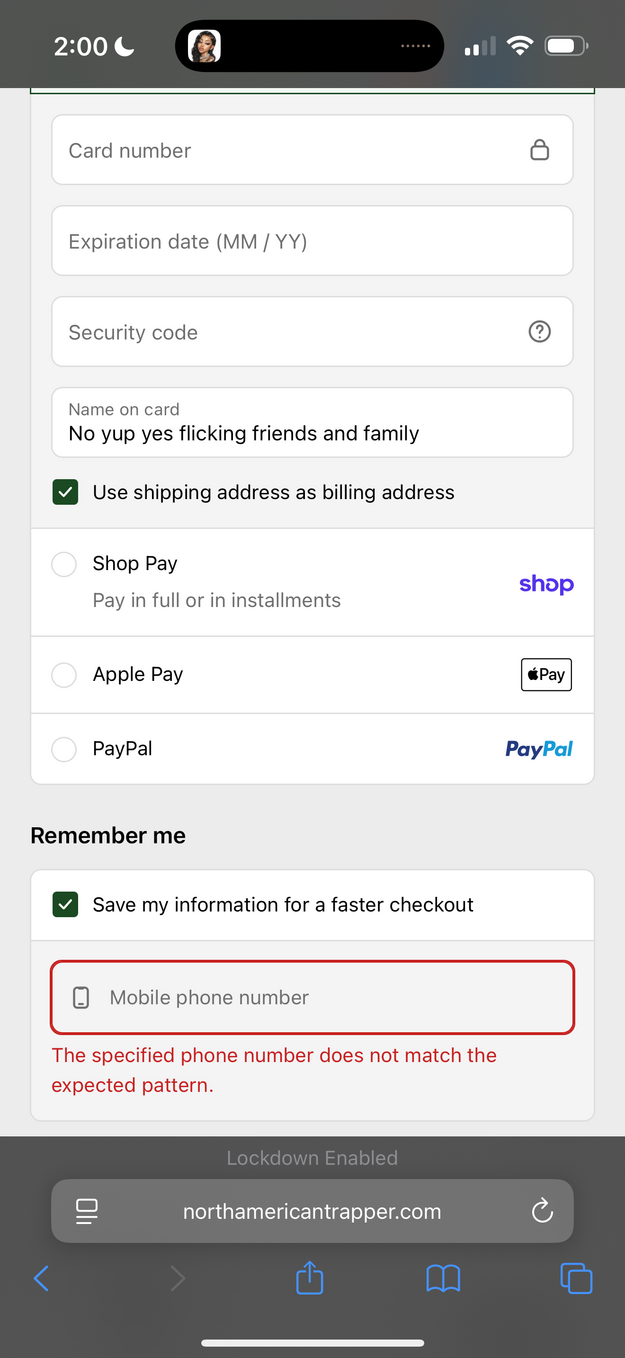Focus the Card number field

click(x=290, y=151)
